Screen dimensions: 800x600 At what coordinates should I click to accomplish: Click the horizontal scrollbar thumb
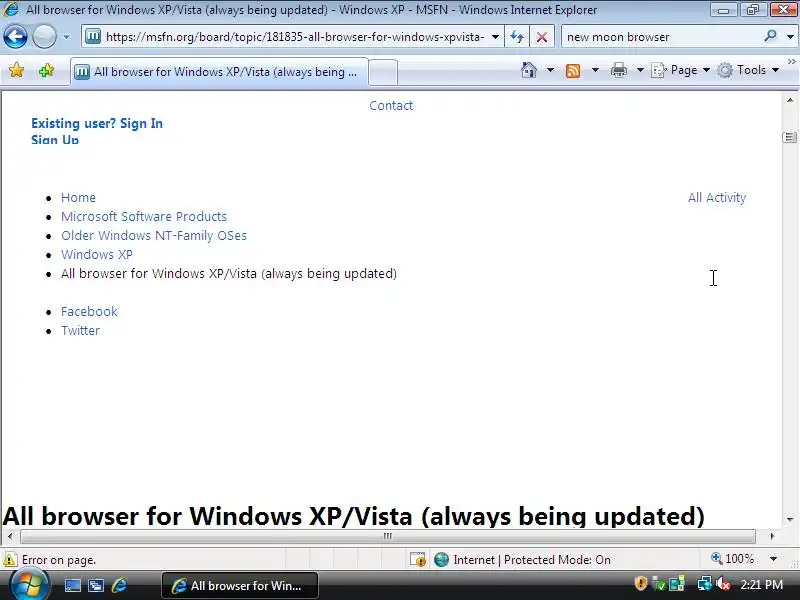[388, 536]
